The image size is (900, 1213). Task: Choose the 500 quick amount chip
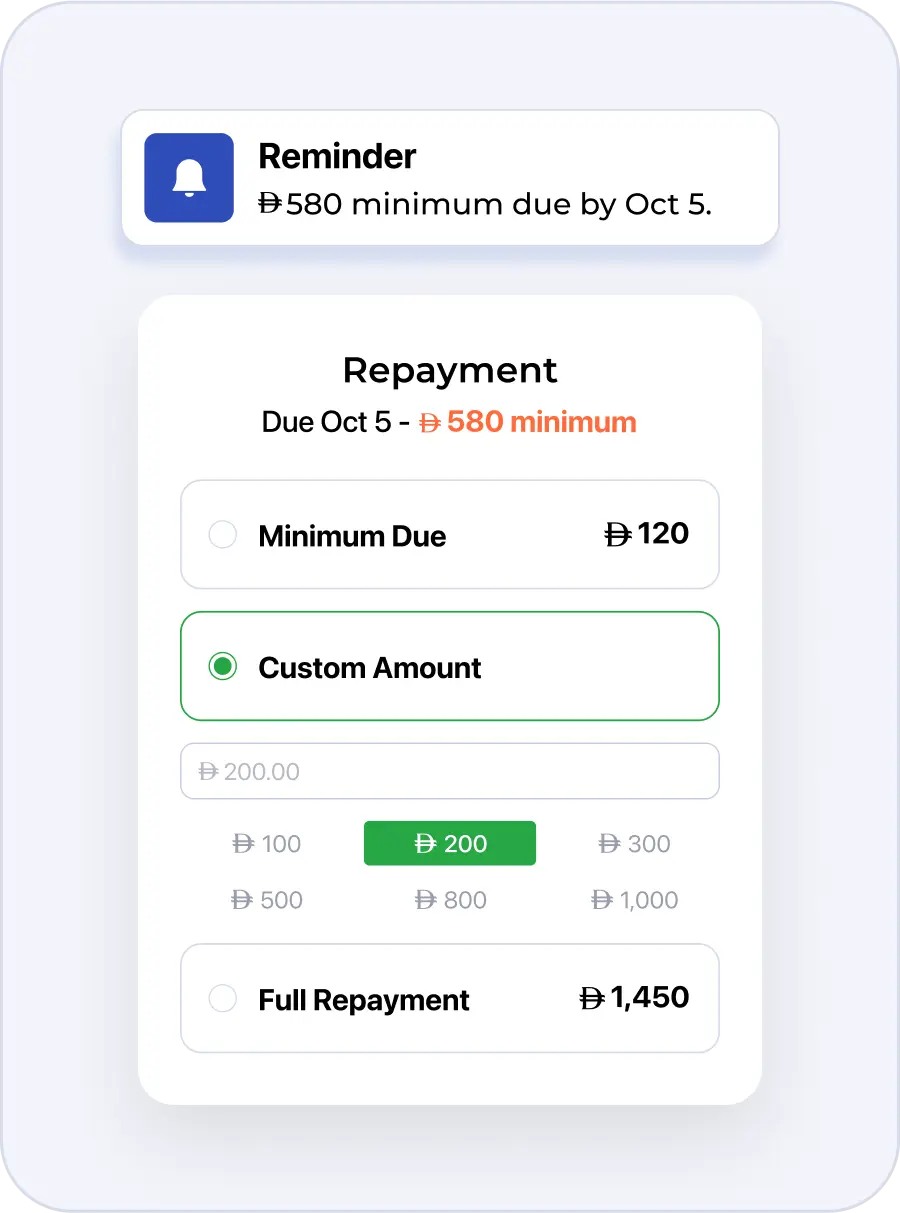pyautogui.click(x=266, y=900)
